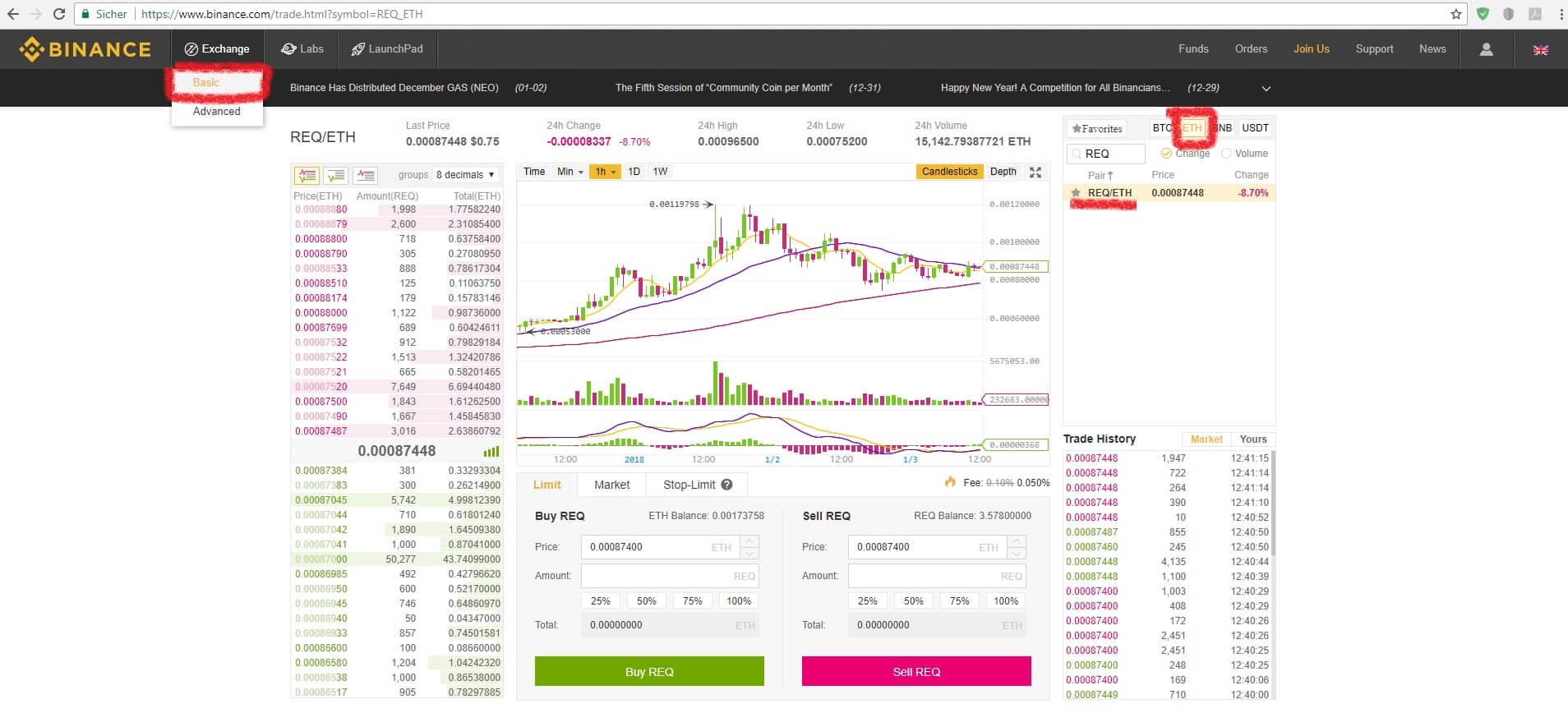Open LaunchPad in top navigation
This screenshot has height=713, width=1568.
point(387,49)
